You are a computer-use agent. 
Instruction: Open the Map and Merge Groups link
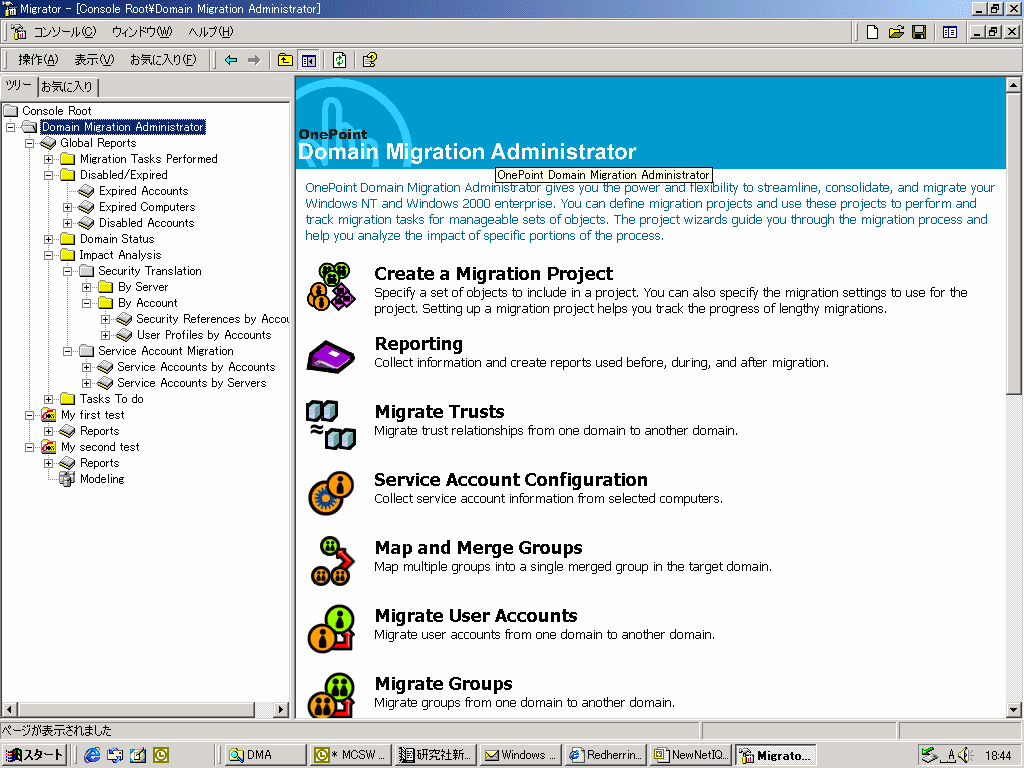(x=478, y=547)
